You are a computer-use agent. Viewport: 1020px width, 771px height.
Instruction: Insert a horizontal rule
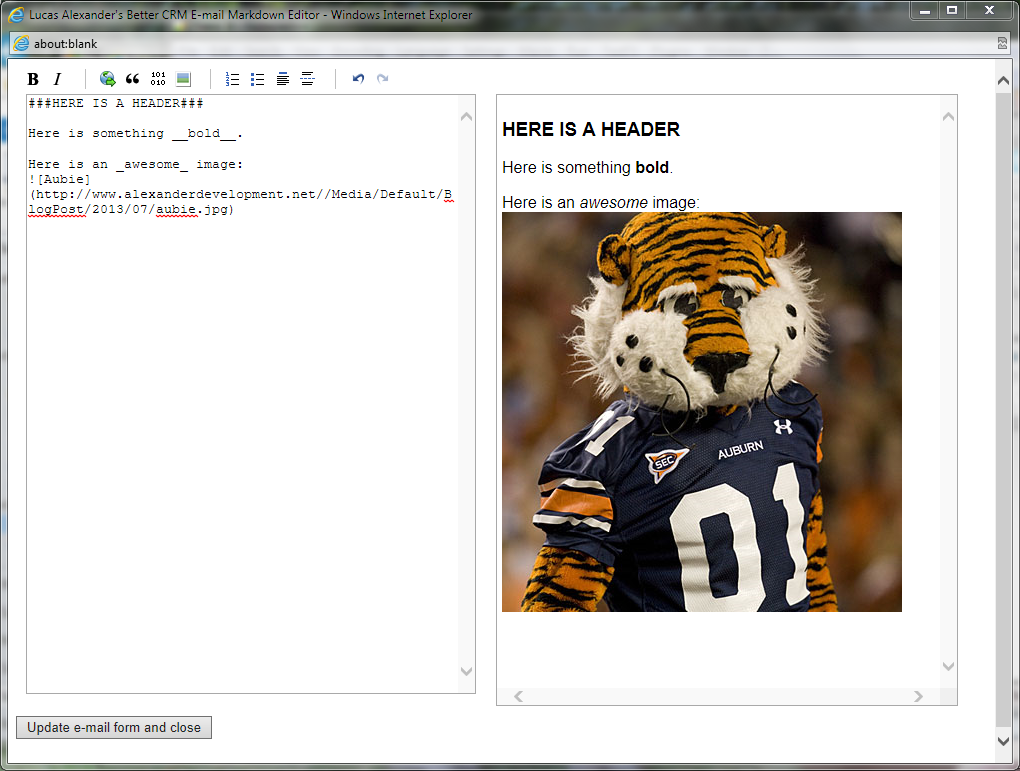tap(308, 79)
